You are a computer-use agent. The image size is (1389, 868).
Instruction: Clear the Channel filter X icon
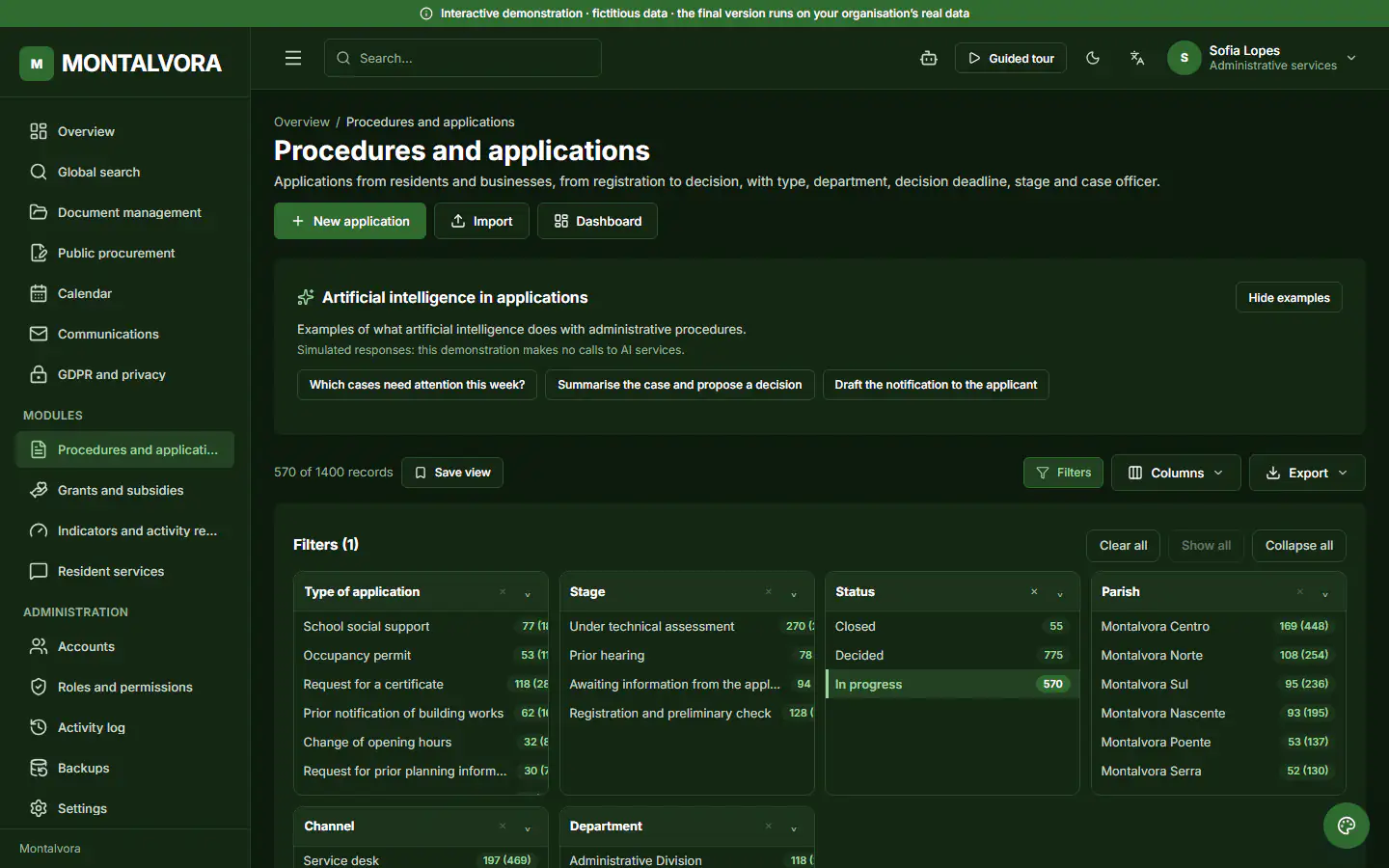click(x=503, y=827)
